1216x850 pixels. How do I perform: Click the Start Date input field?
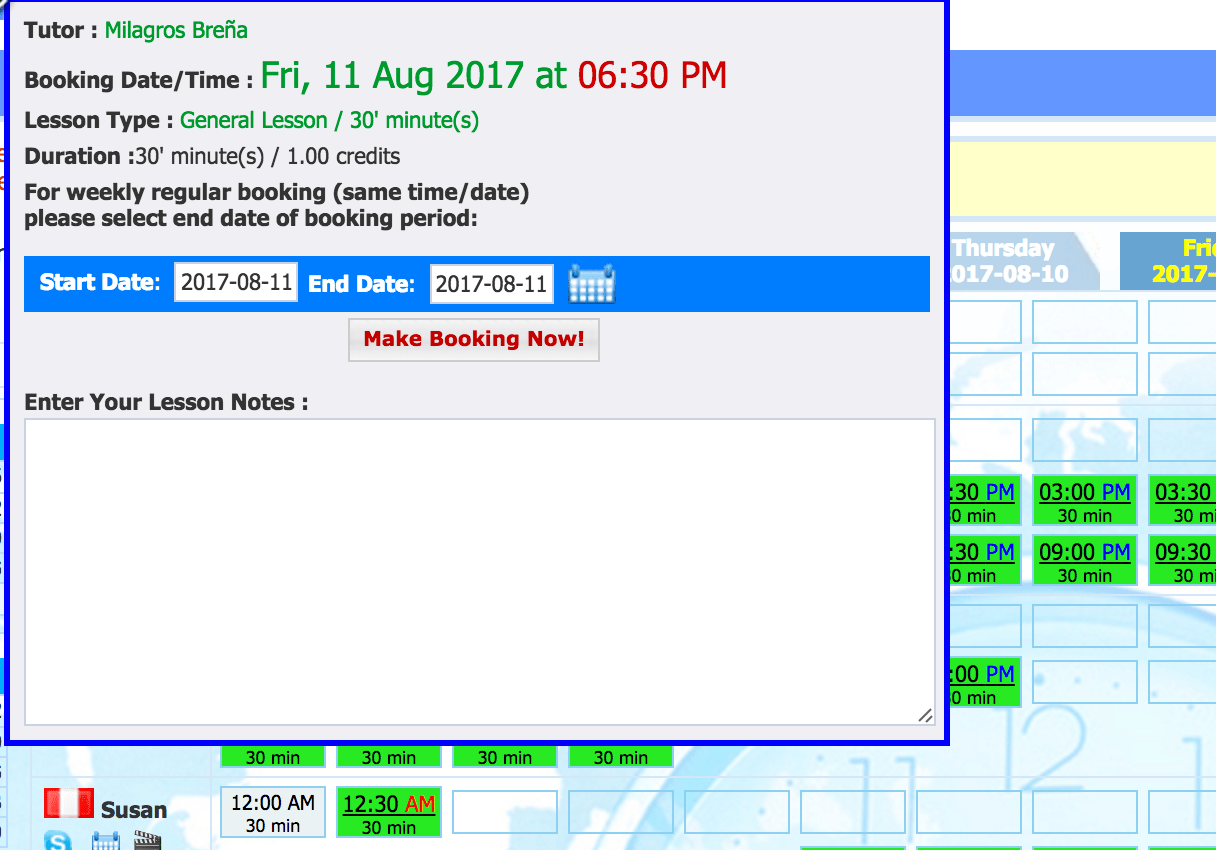(x=236, y=283)
